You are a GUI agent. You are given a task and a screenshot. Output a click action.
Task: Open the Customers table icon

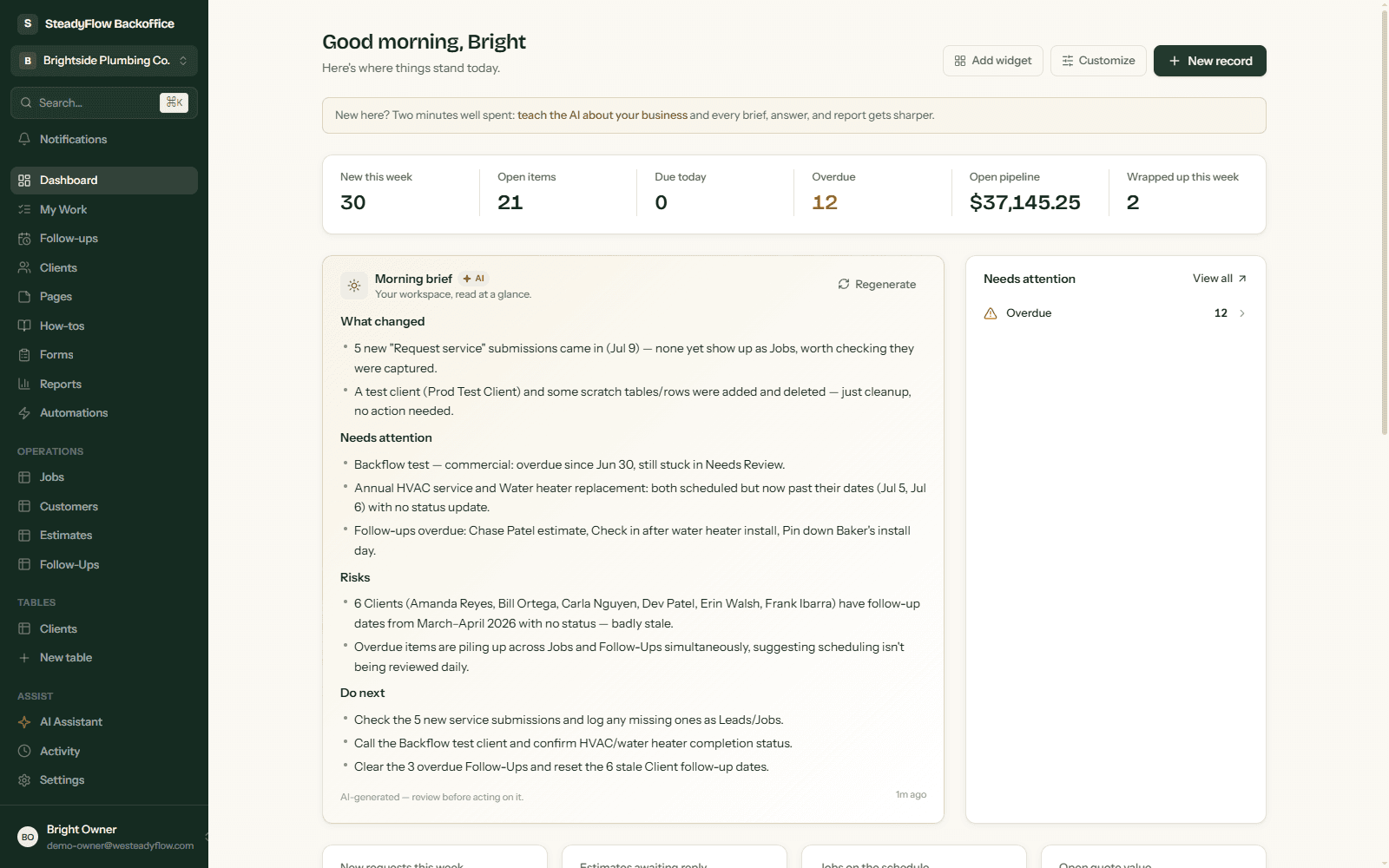[24, 506]
